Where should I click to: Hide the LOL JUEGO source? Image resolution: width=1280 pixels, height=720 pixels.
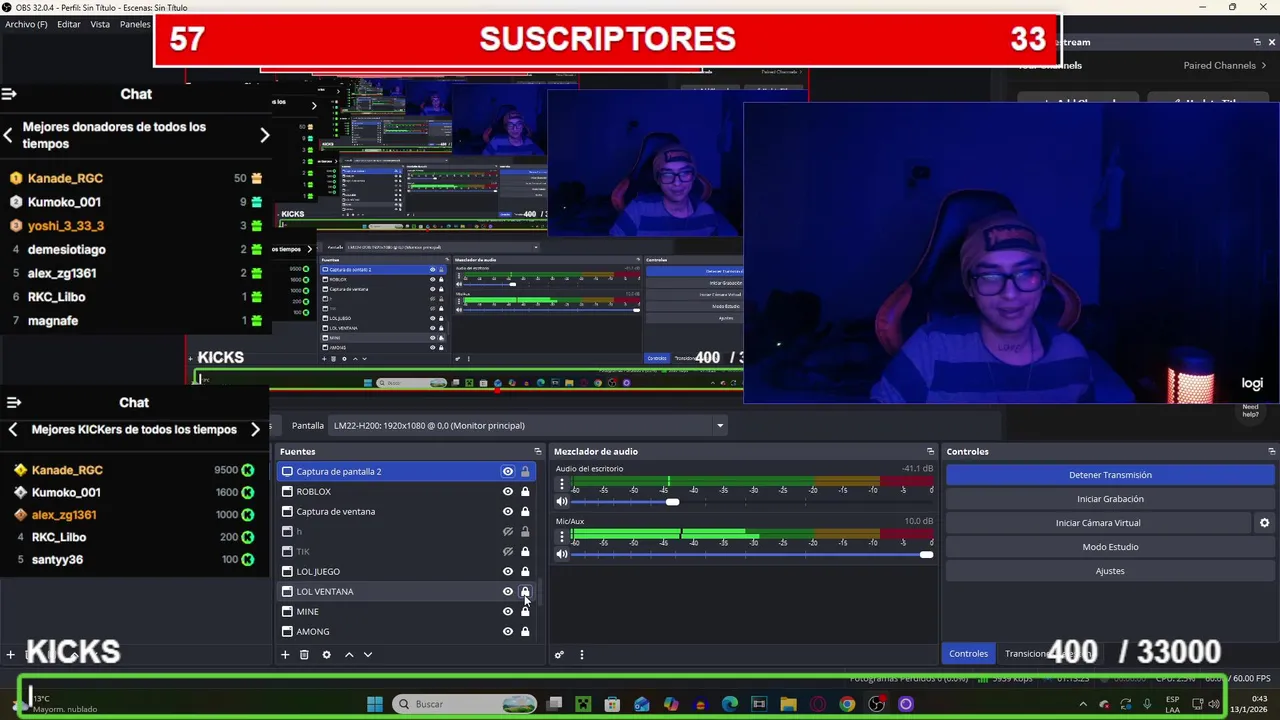tap(507, 572)
